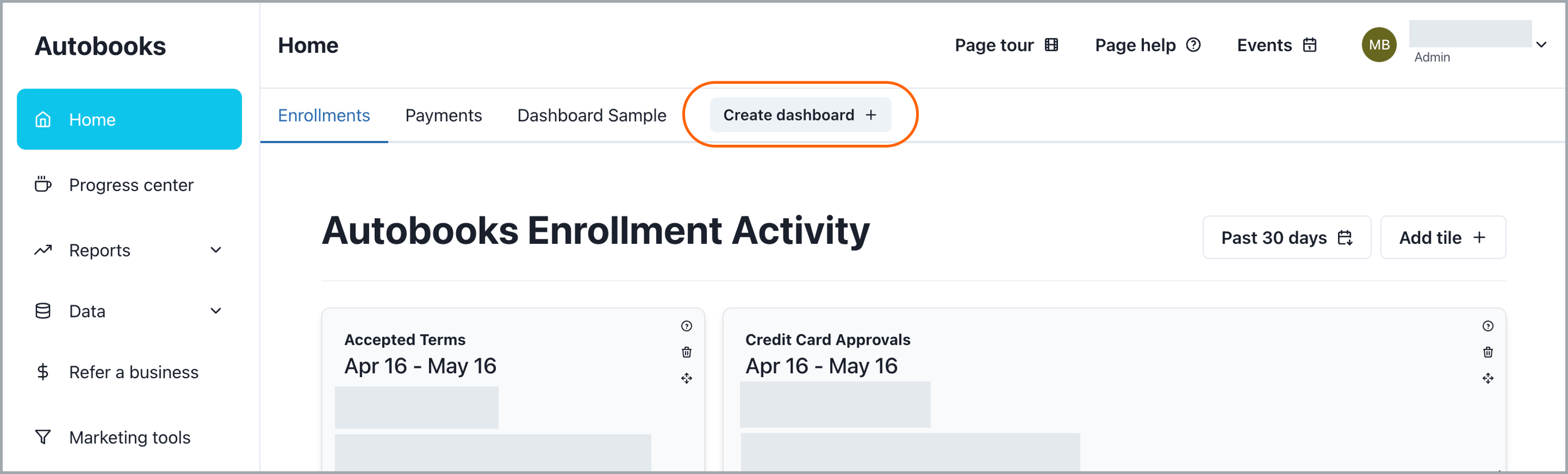Click the Reports chart icon in sidebar
Screen dimensions: 1568x474
pos(42,250)
